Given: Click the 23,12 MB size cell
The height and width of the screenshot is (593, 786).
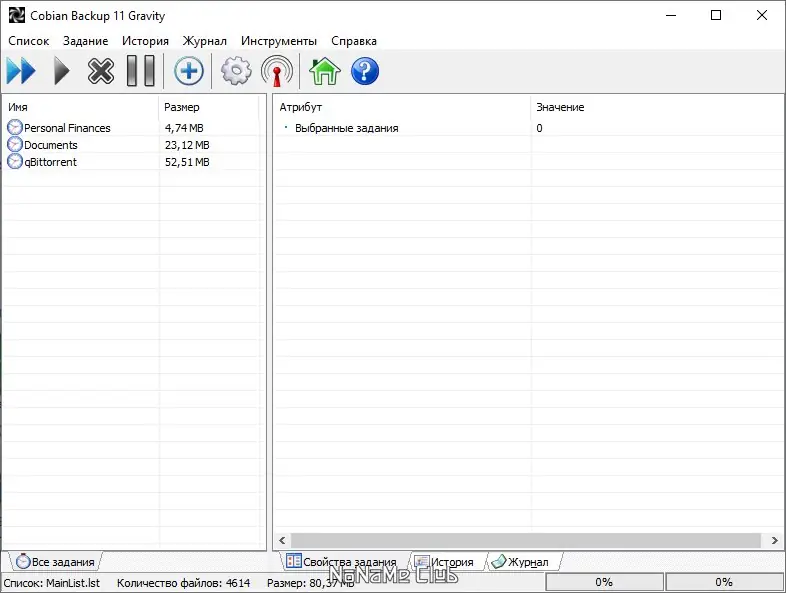Looking at the screenshot, I should click(187, 145).
